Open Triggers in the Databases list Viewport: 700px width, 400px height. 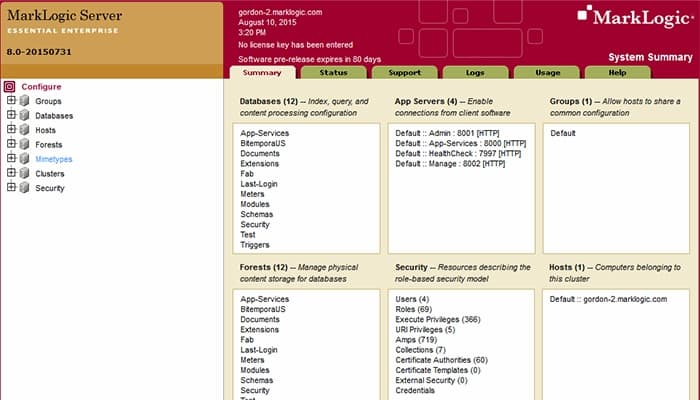(254, 245)
